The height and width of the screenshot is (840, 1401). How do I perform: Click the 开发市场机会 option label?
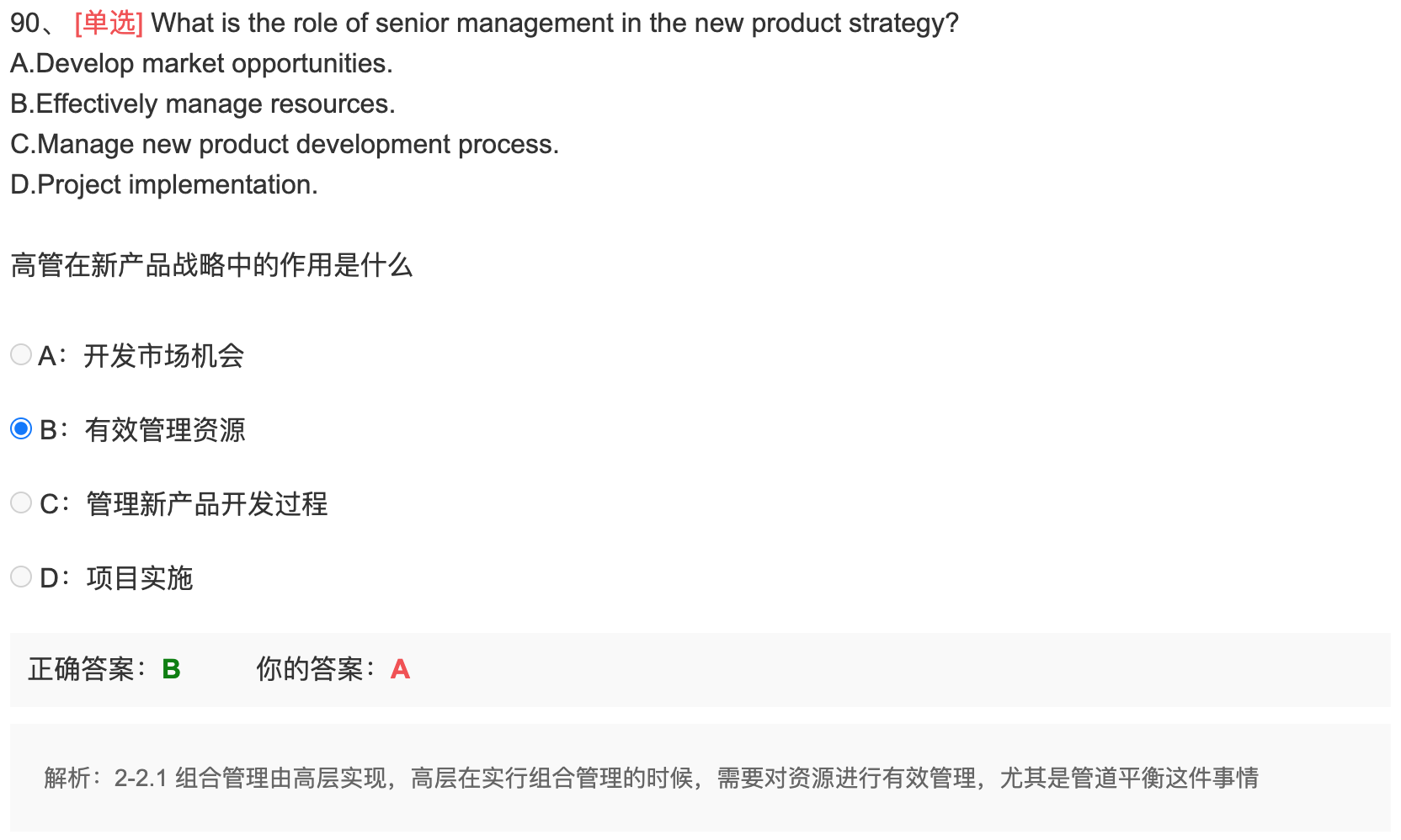163,356
